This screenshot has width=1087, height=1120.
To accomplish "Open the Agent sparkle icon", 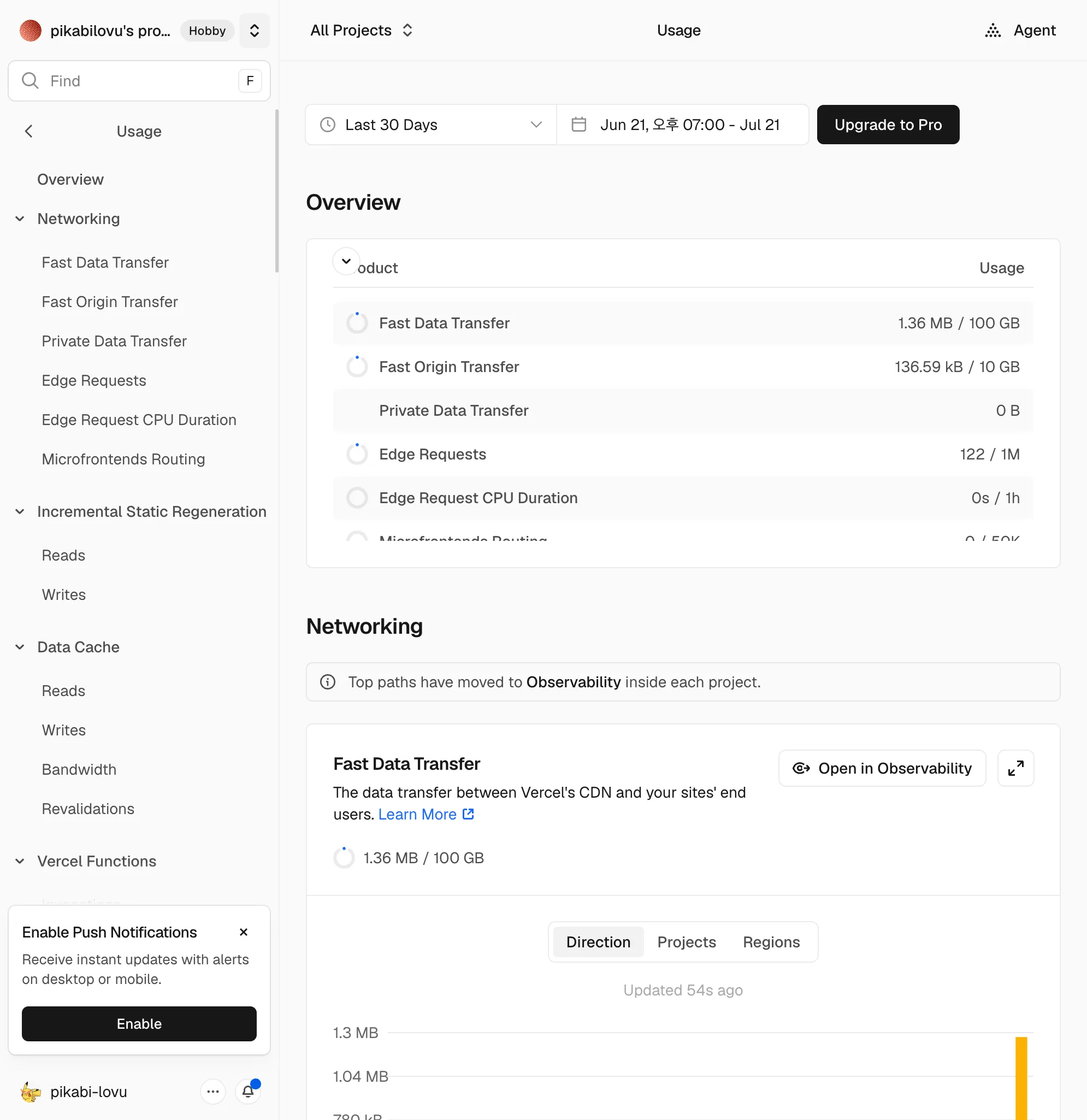I will [993, 30].
